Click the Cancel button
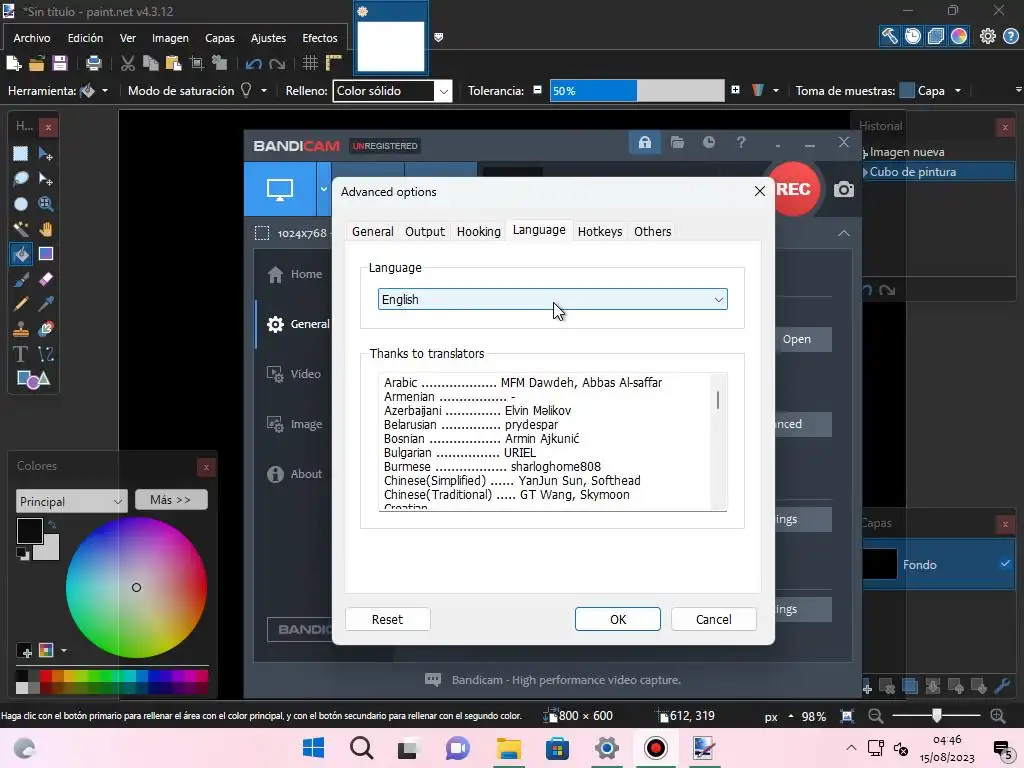Screen dimensions: 1024x768 (713, 619)
